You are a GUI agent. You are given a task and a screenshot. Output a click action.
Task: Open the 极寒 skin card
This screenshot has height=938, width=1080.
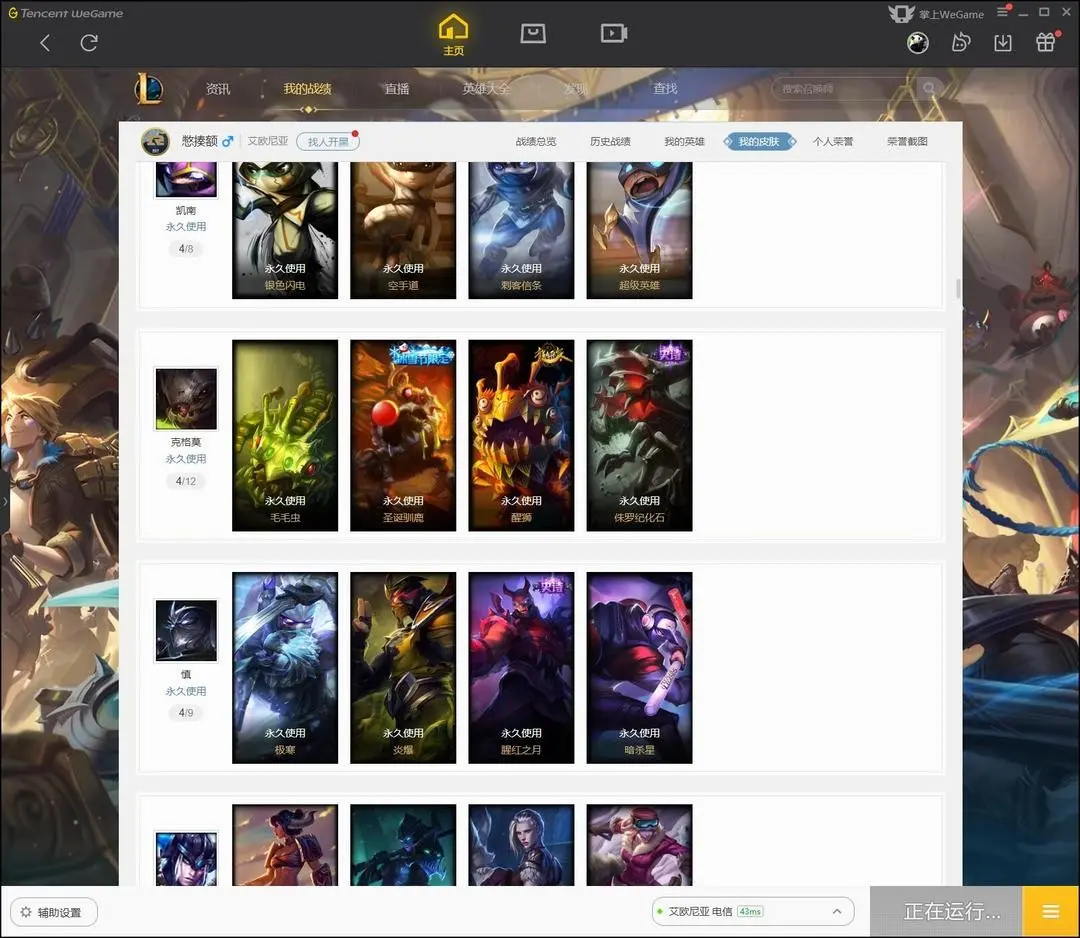tap(285, 667)
